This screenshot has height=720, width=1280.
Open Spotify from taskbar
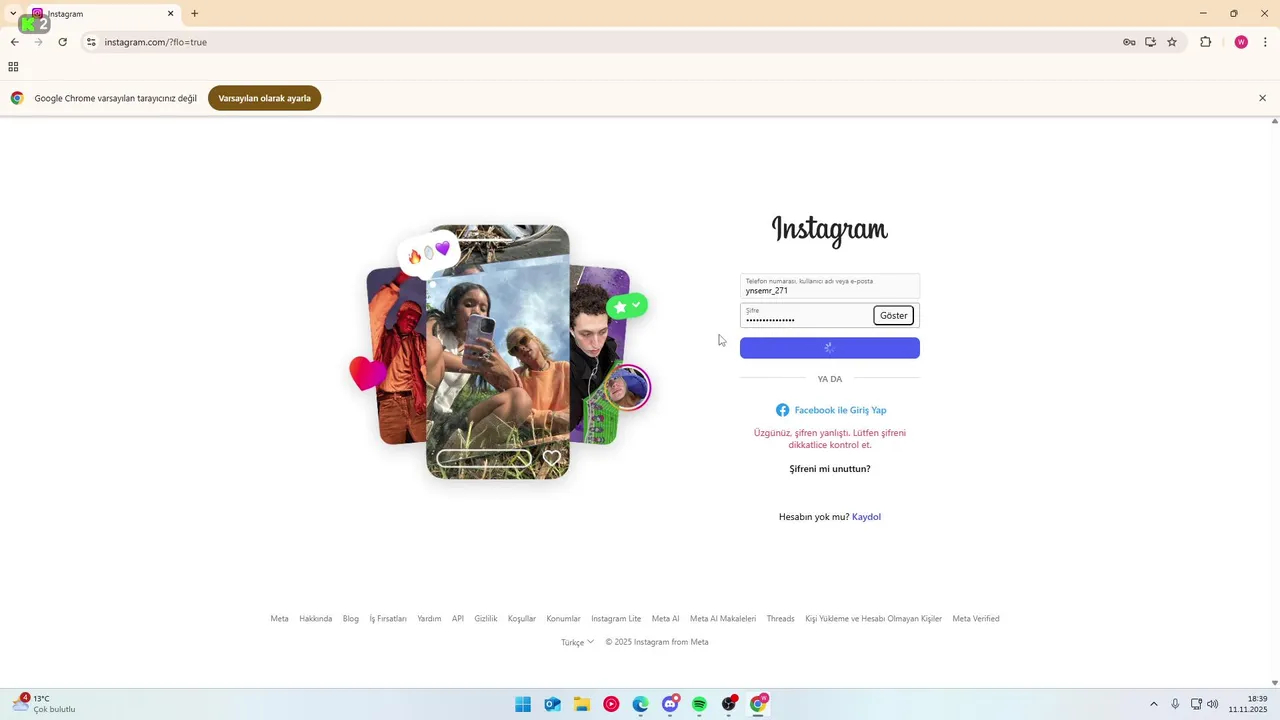[x=699, y=704]
